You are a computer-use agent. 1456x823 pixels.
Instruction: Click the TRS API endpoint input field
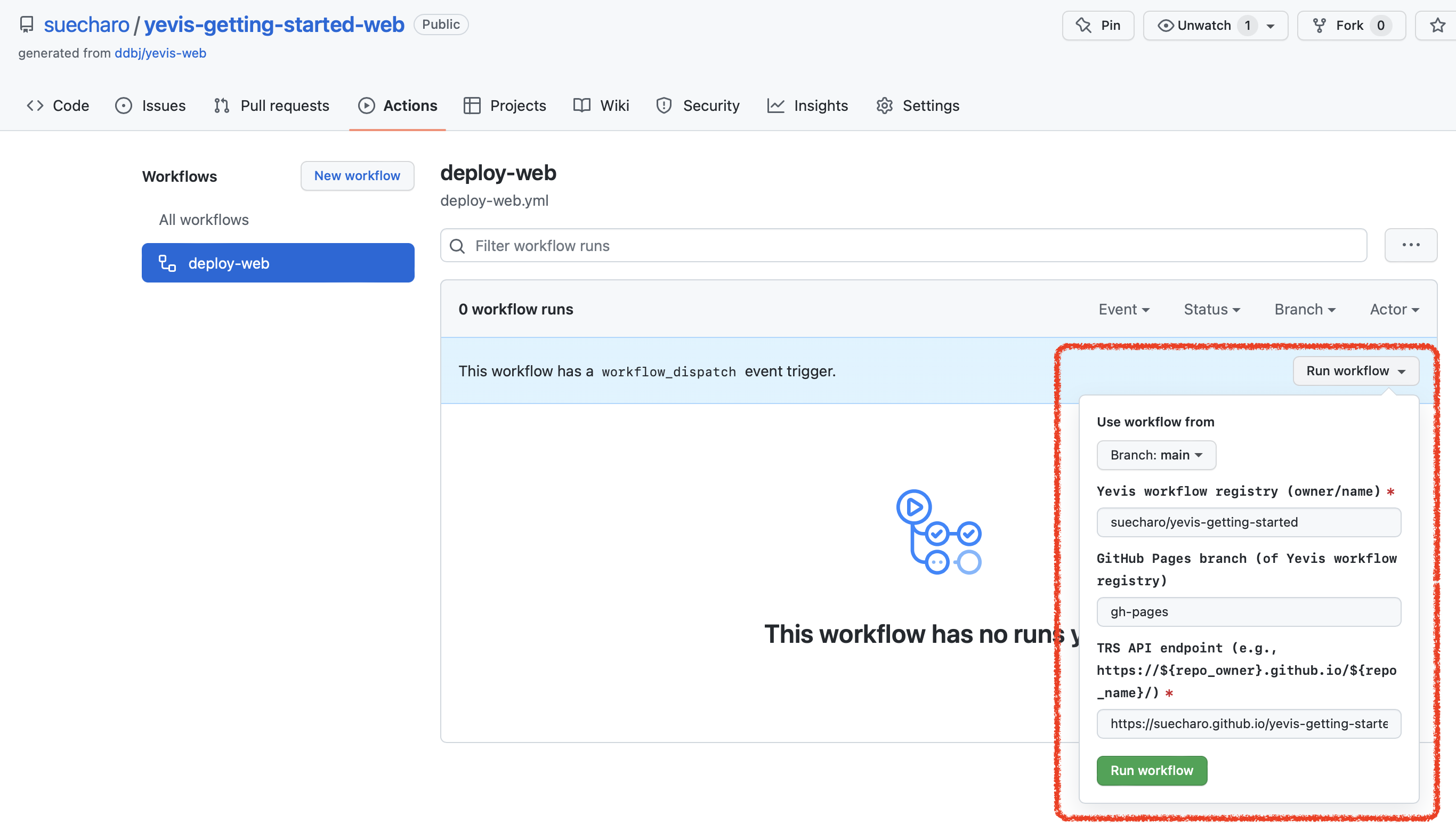(1249, 724)
